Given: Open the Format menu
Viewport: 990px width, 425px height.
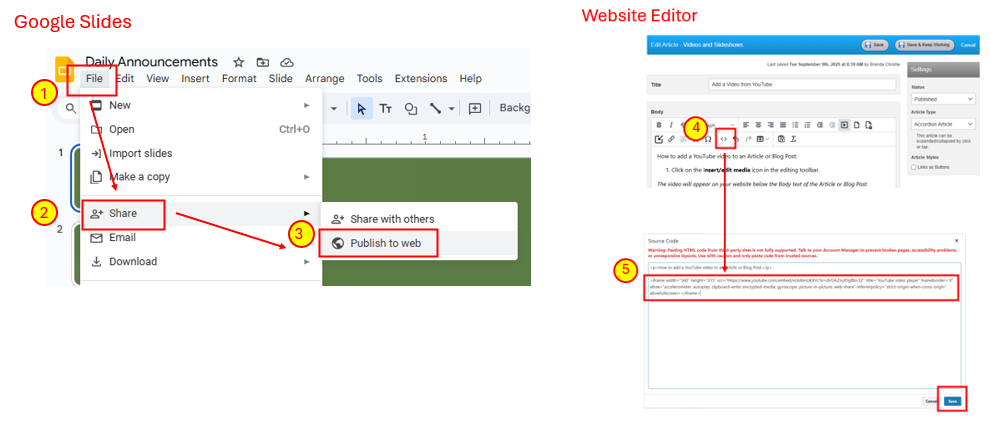Looking at the screenshot, I should (x=239, y=78).
